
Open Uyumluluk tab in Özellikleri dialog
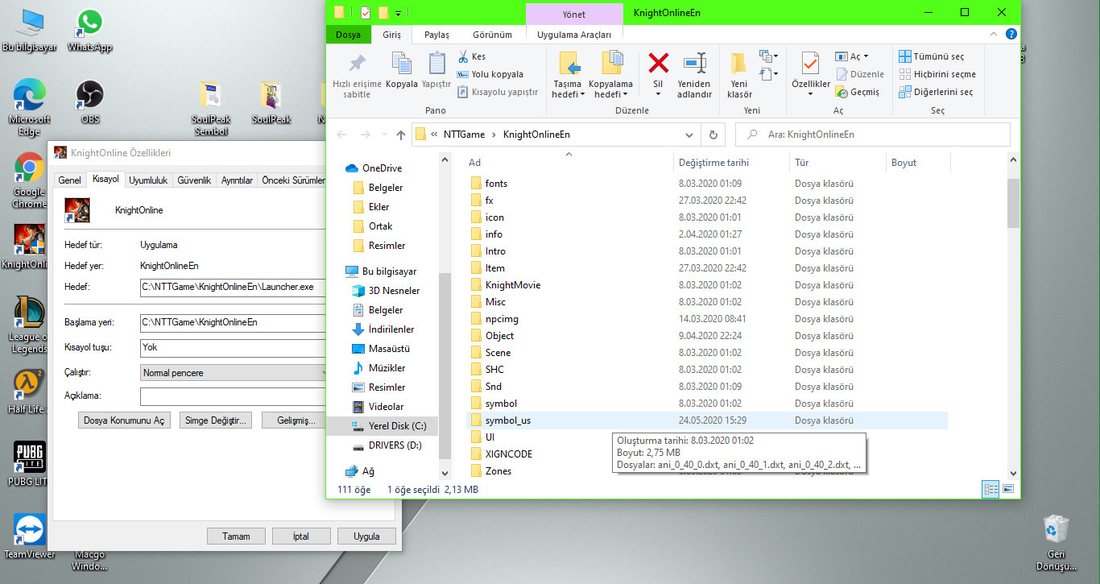(x=148, y=180)
